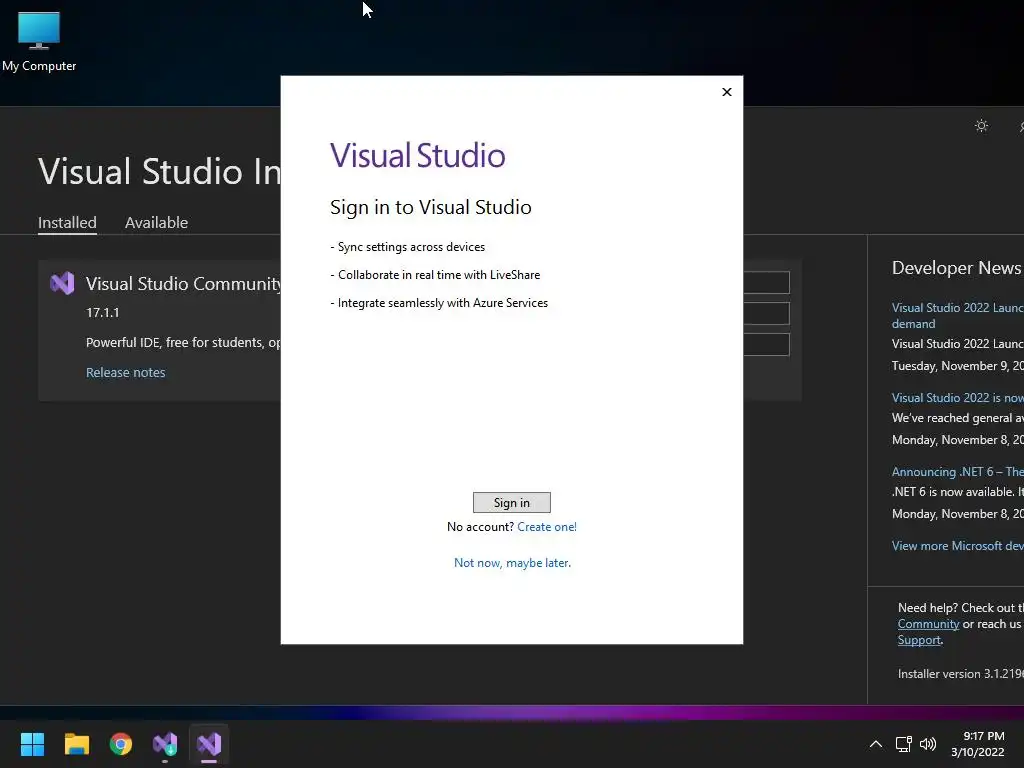The image size is (1024, 768).
Task: Click 'Collaborate in real time with LiveShare' text
Action: (439, 275)
